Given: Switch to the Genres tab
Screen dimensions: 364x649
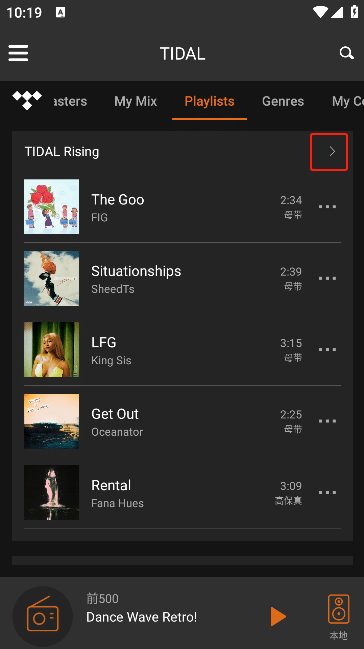Looking at the screenshot, I should coord(283,101).
